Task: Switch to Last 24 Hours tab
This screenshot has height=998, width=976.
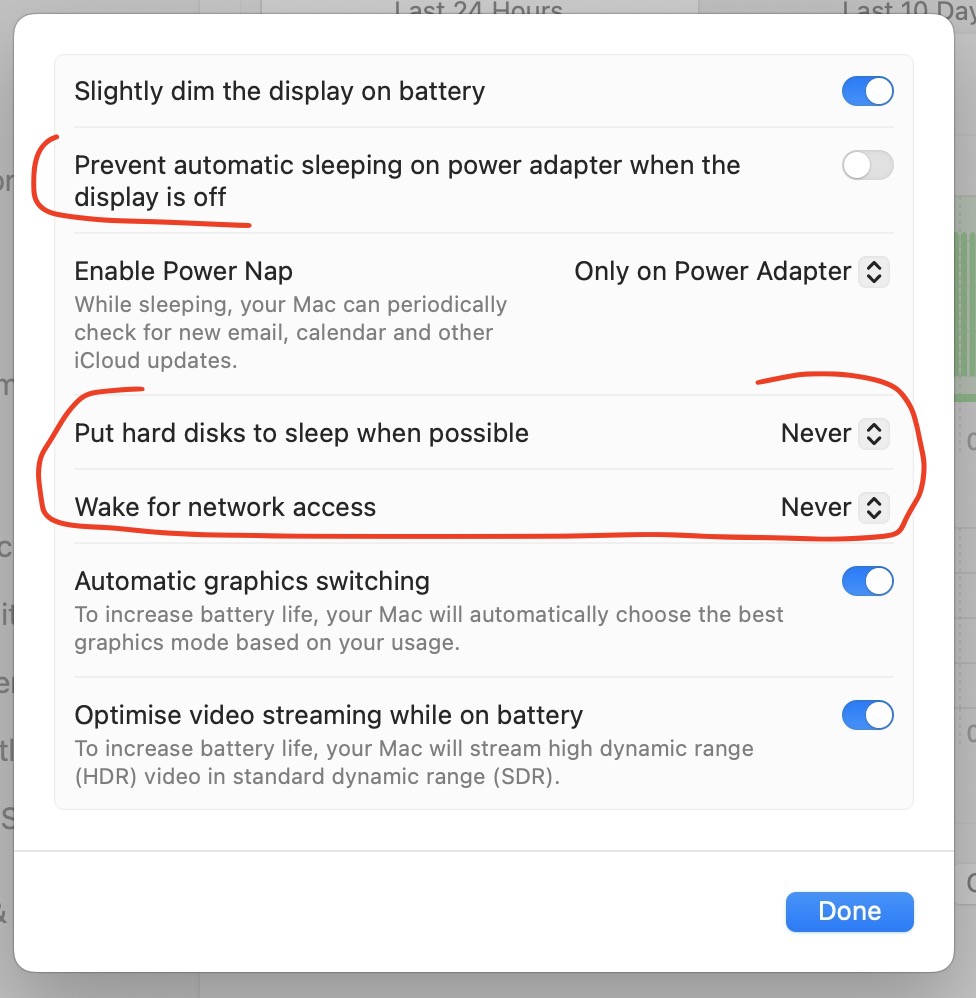Action: pyautogui.click(x=478, y=10)
